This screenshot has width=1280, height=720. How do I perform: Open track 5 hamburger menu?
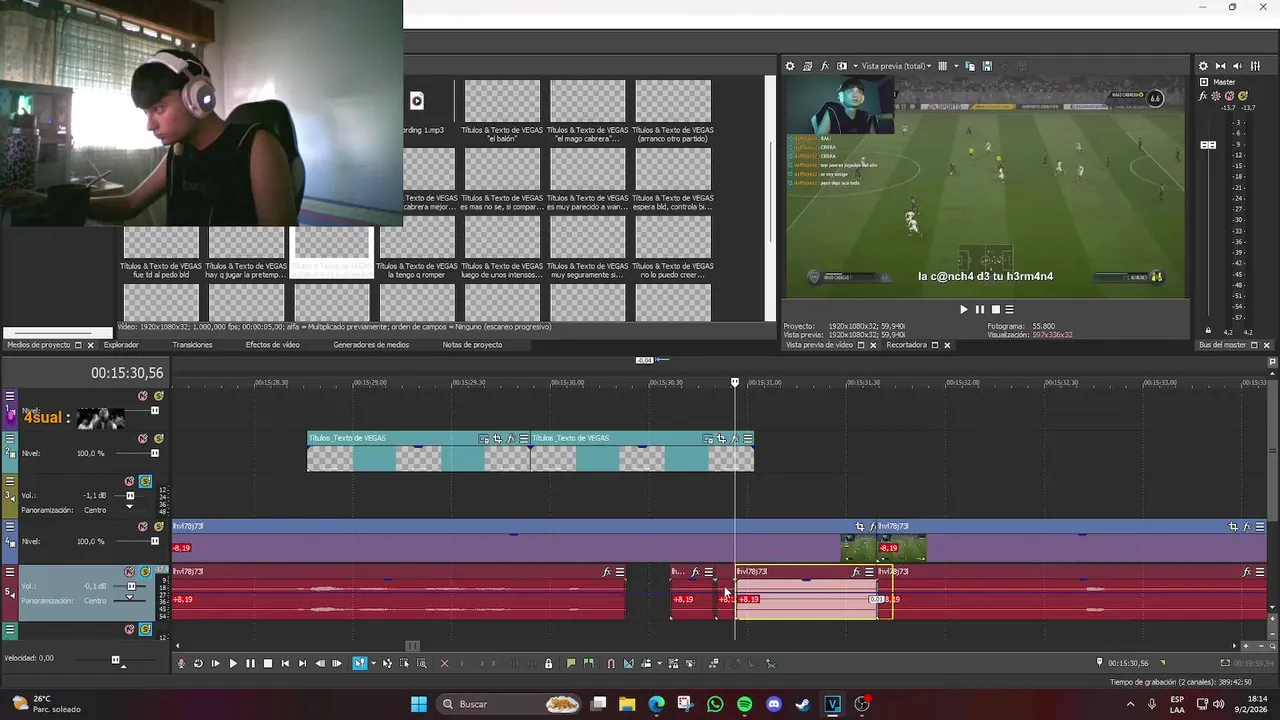[10, 572]
